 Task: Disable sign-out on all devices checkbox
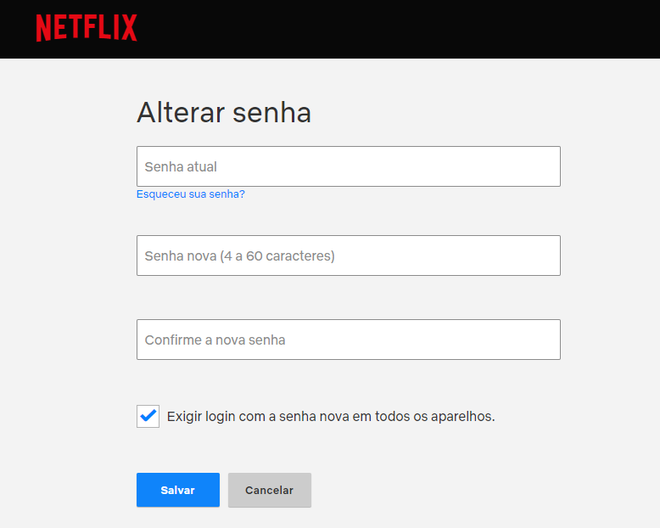148,416
